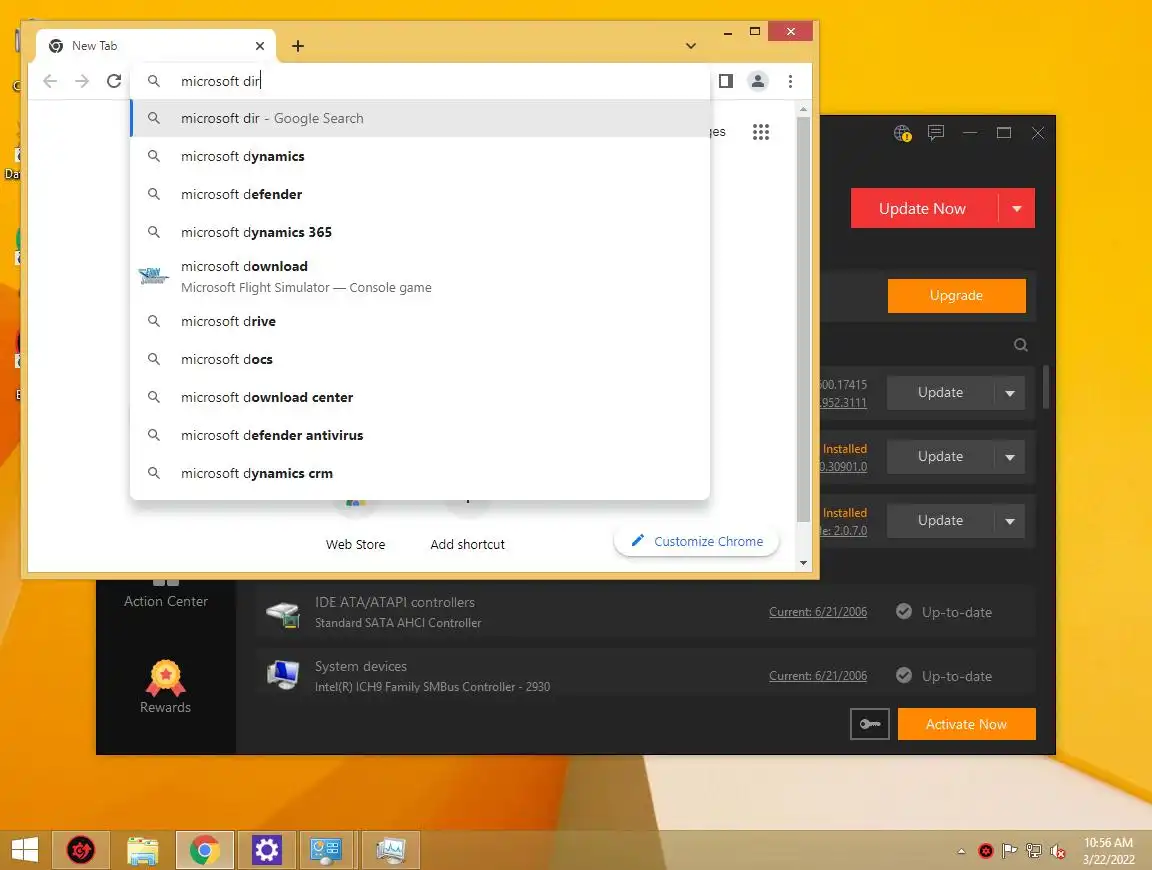Click the Flight Simulator suggestion thumbnail
This screenshot has height=870, width=1152.
click(x=154, y=276)
